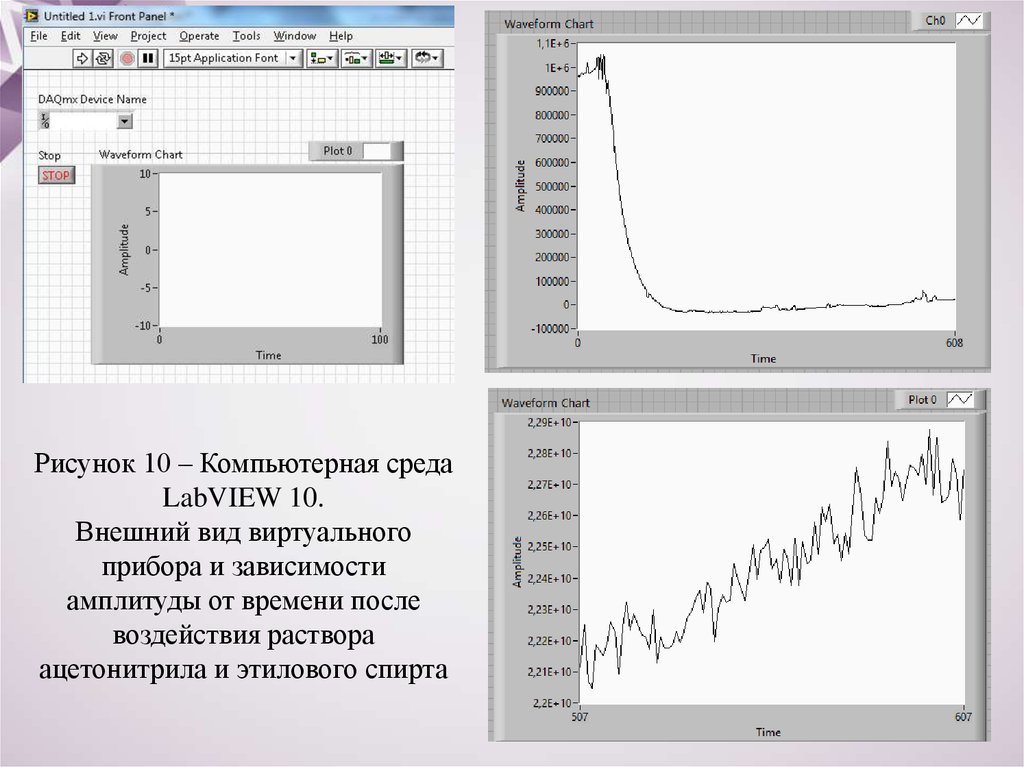Open the Operate menu
Image resolution: width=1024 pixels, height=767 pixels.
pos(199,36)
